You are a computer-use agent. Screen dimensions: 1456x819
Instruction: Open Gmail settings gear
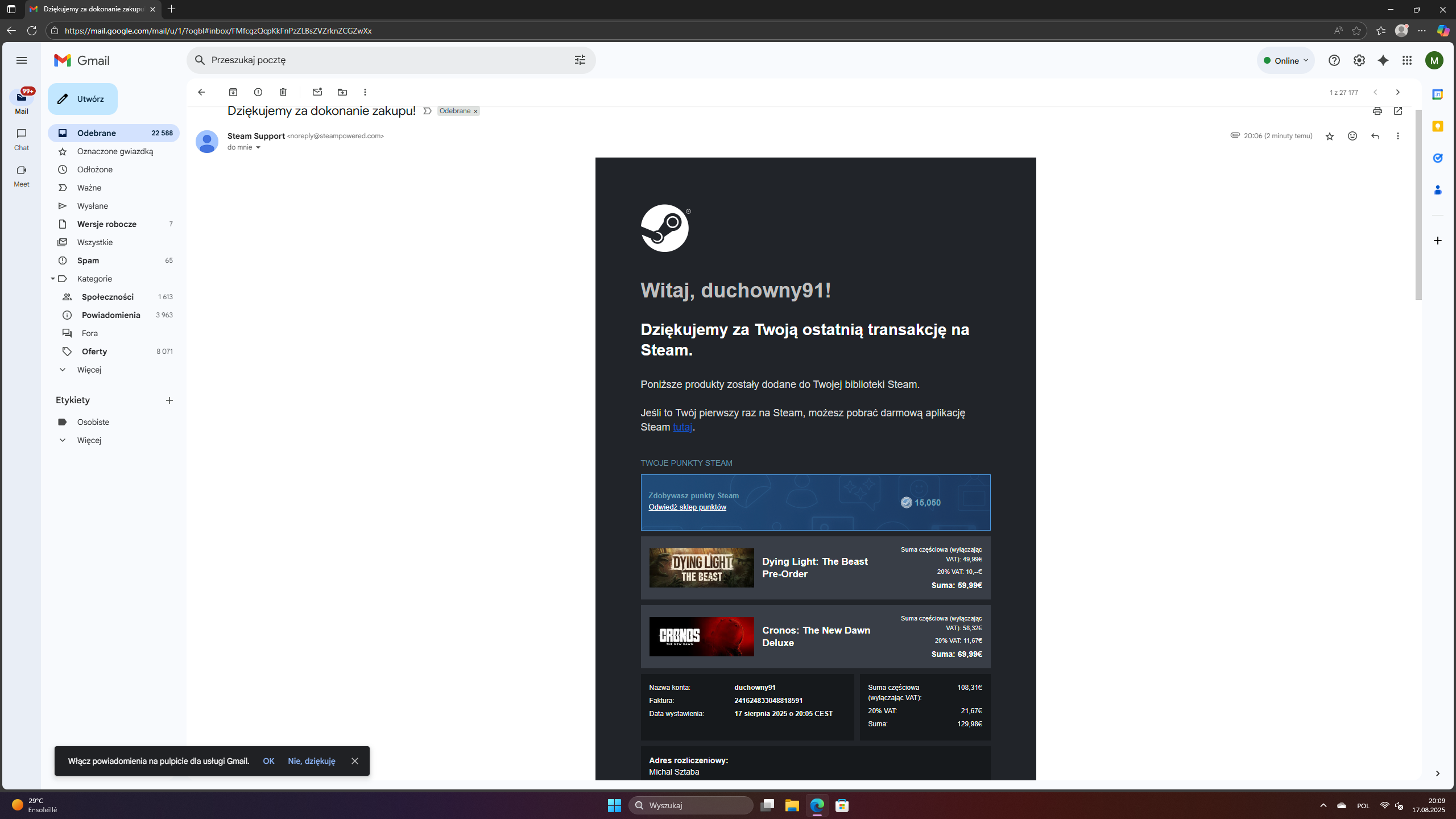tap(1359, 60)
